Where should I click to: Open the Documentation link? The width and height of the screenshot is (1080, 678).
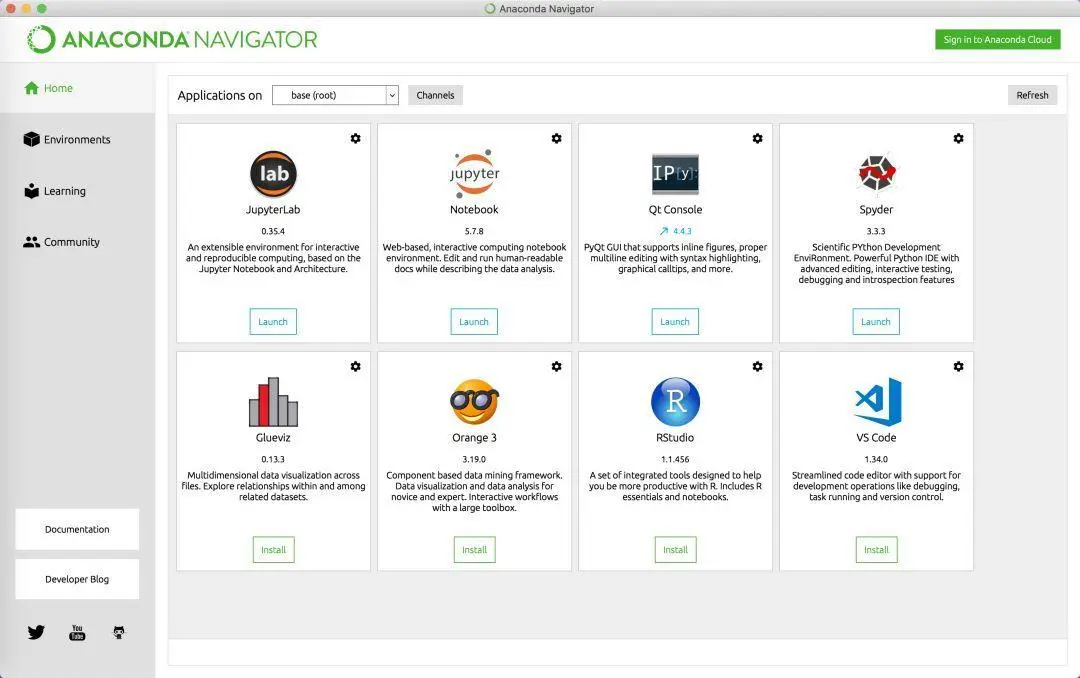tap(77, 529)
